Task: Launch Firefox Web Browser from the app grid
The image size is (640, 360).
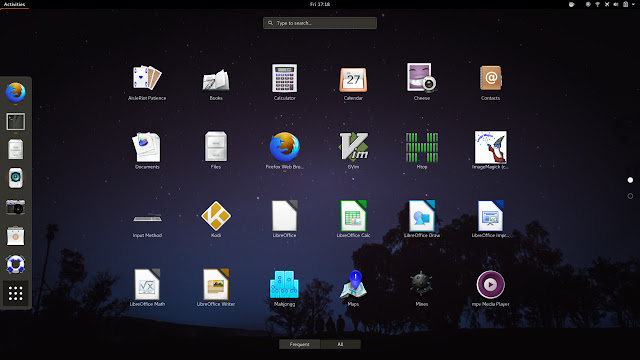Action: (284, 150)
